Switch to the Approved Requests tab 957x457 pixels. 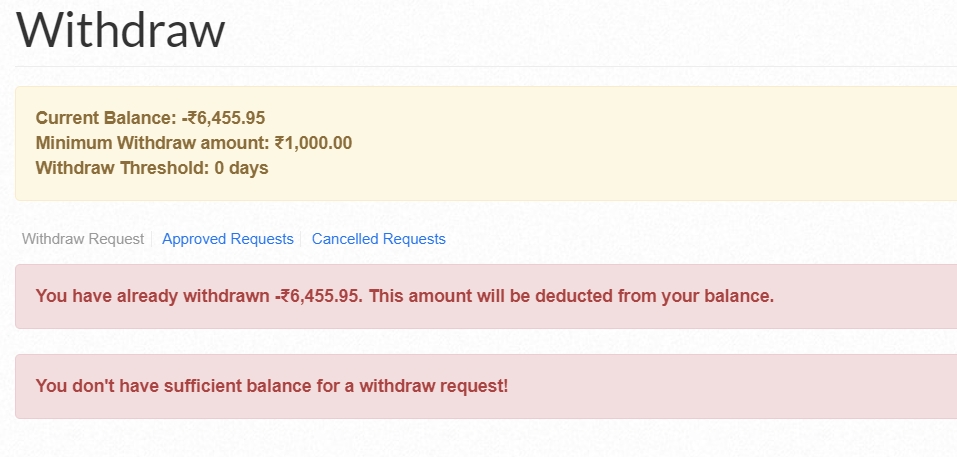228,239
